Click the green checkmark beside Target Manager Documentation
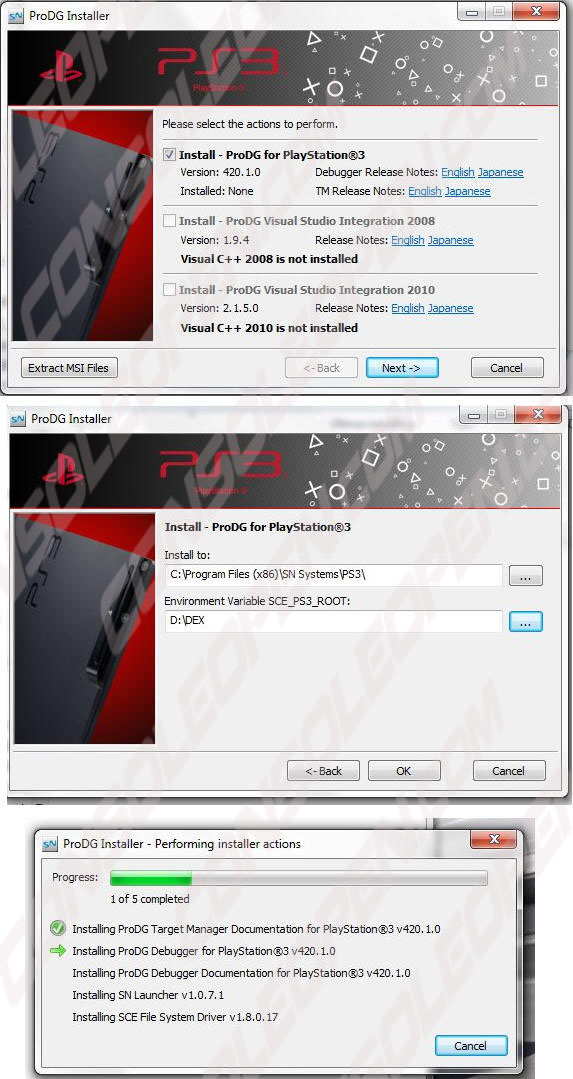 pyautogui.click(x=58, y=928)
